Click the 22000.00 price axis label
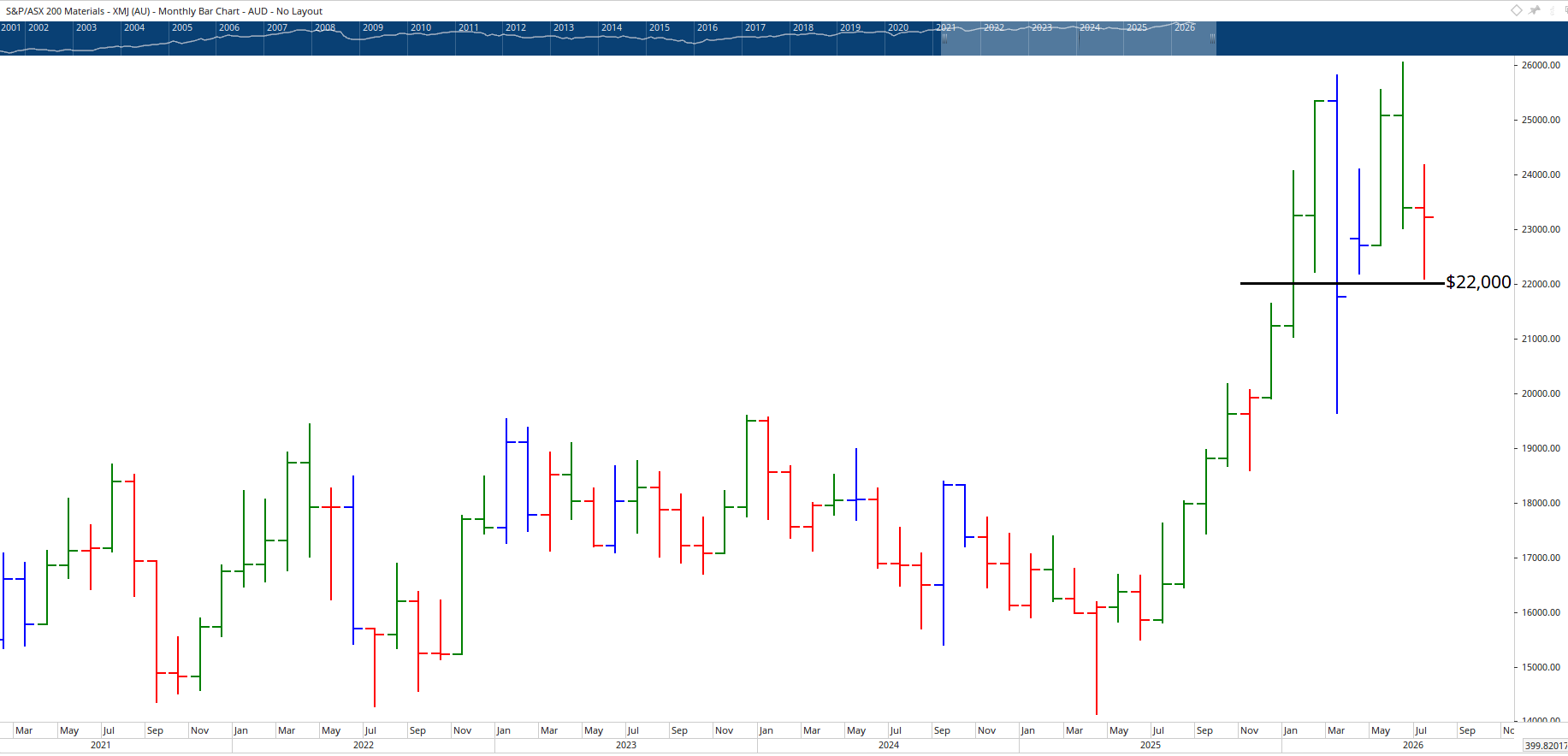 coord(1541,284)
